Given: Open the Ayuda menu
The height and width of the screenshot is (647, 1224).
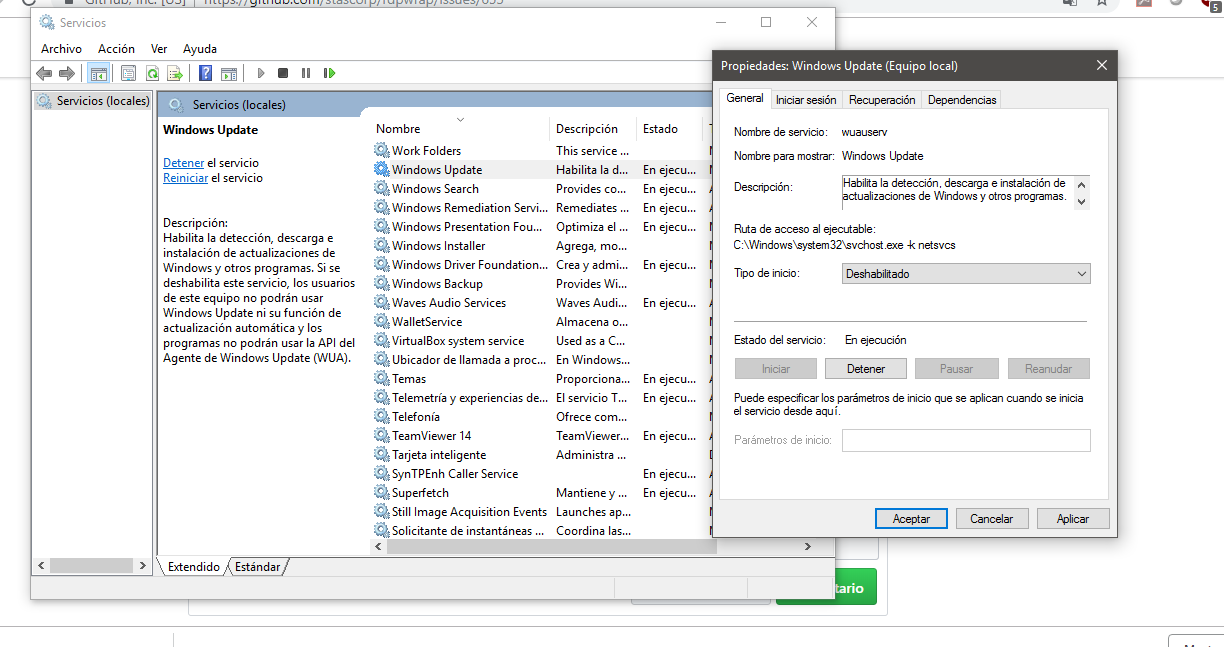Looking at the screenshot, I should 200,48.
